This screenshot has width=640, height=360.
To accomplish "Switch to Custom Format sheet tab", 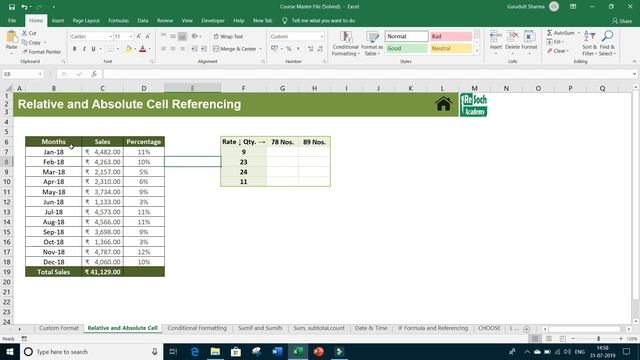I will (x=59, y=328).
